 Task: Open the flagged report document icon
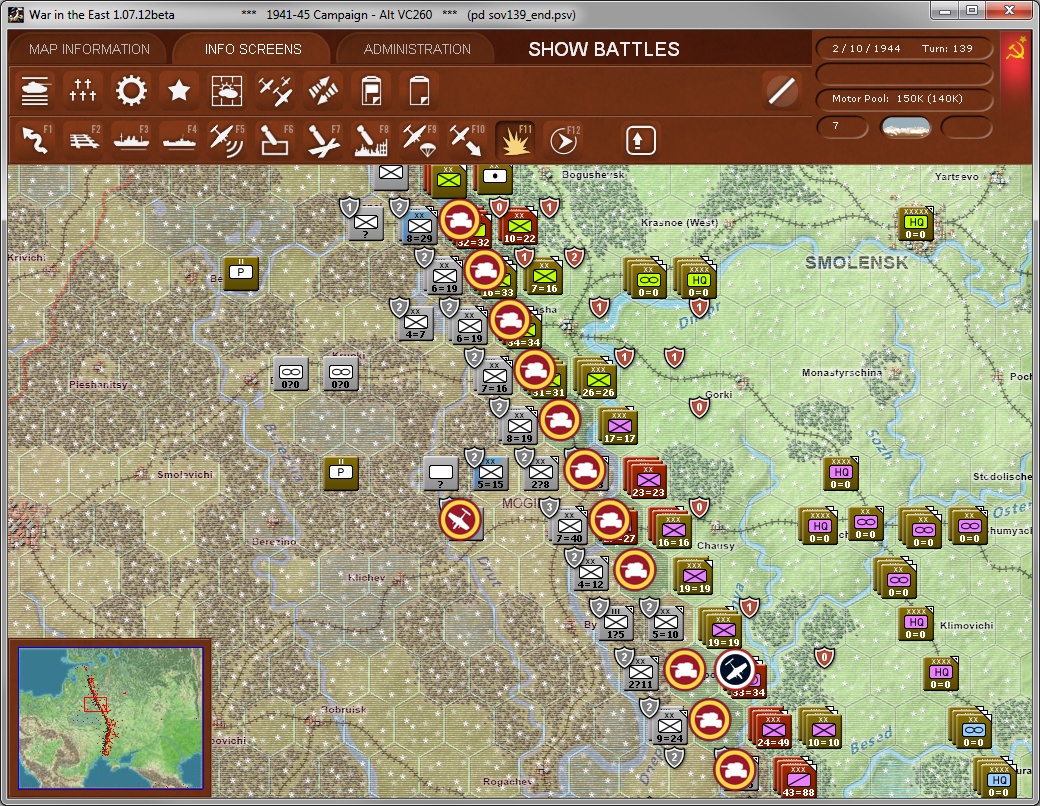(x=371, y=91)
